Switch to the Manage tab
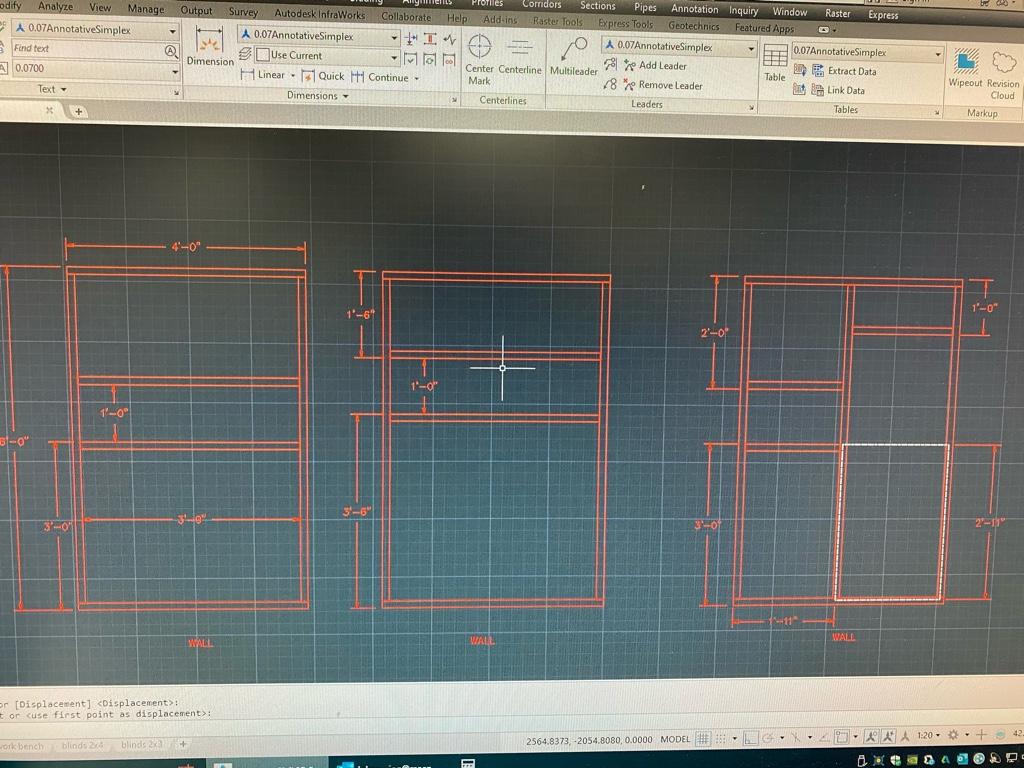 coord(146,9)
